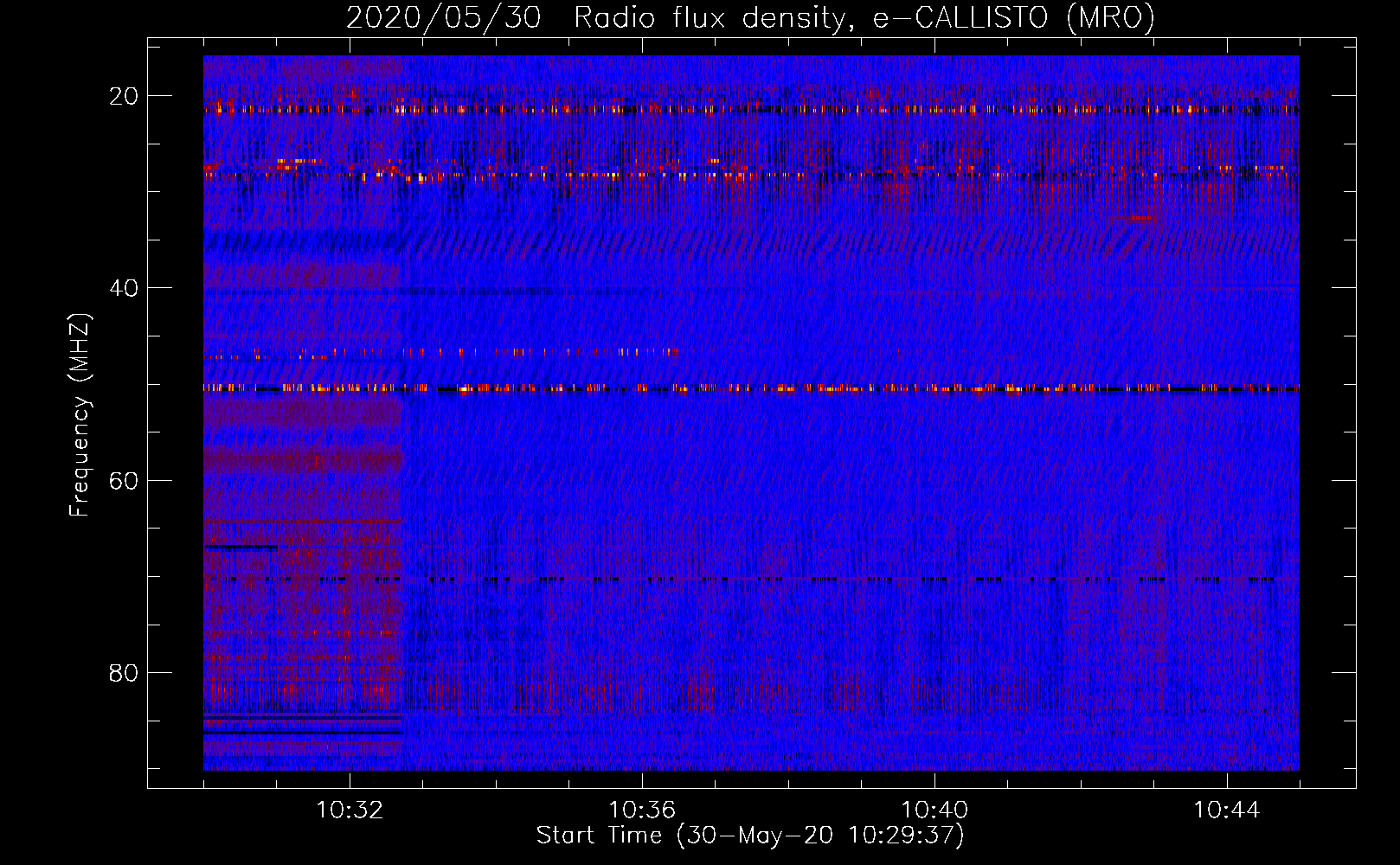Click the '80' frequency tick label
This screenshot has width=1400, height=865.
point(124,672)
